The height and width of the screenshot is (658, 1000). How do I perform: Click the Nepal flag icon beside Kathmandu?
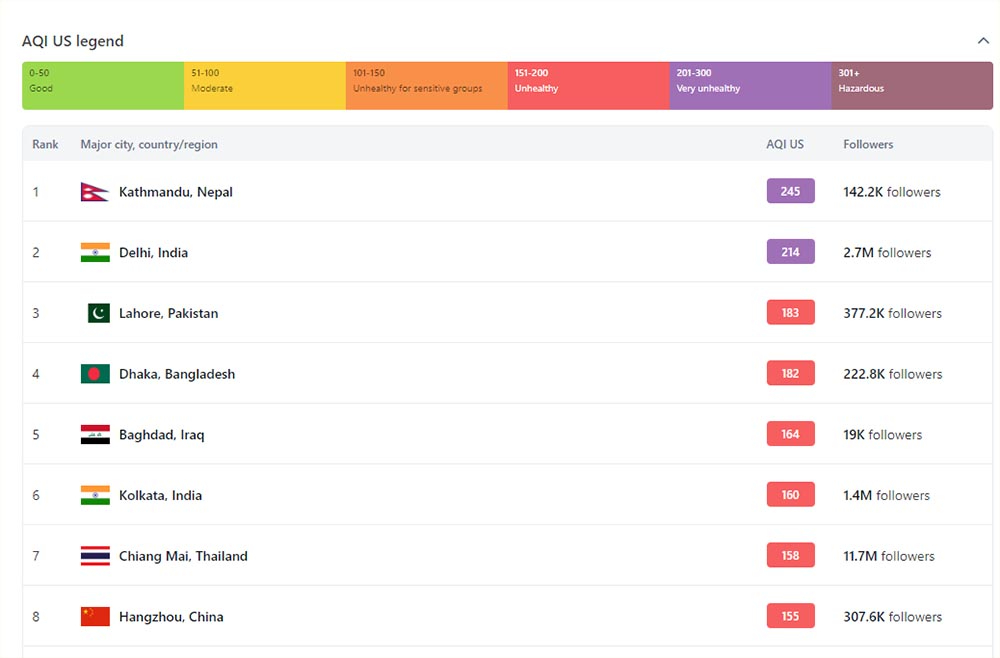[x=94, y=192]
